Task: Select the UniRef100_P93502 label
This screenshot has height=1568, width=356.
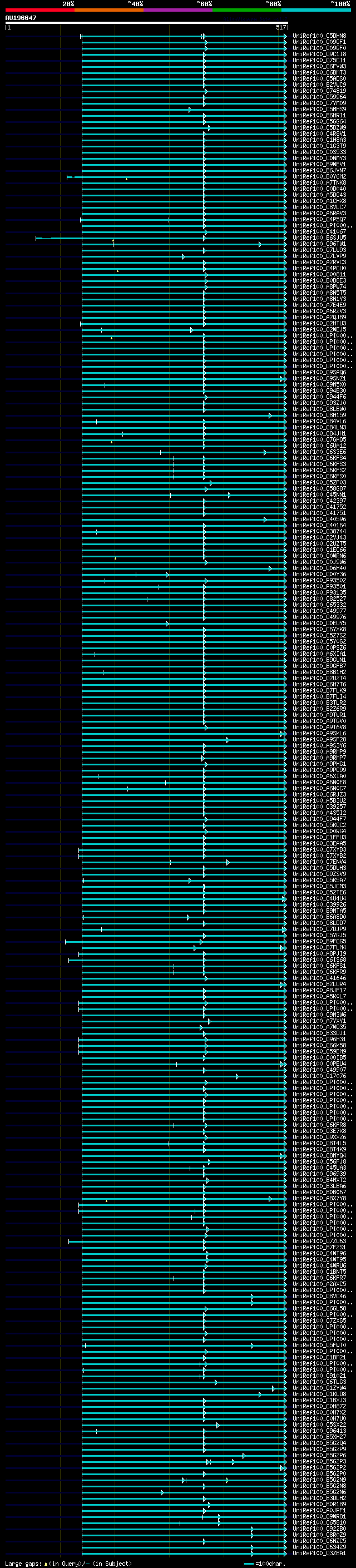Action: tap(319, 581)
